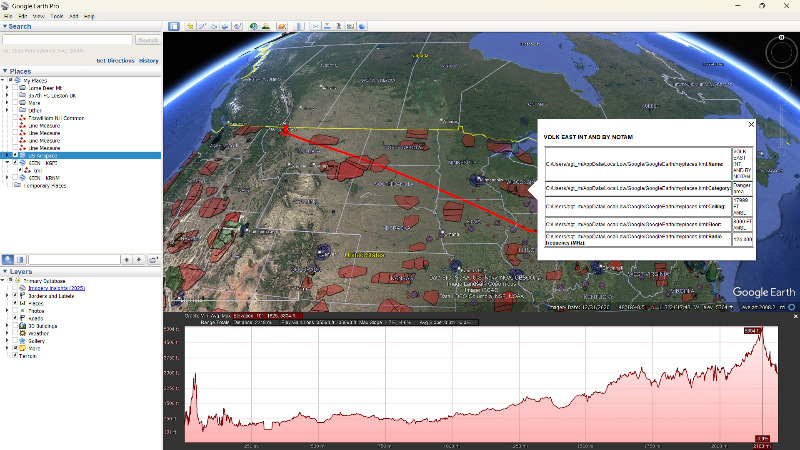Open the Tools menu
800x450 pixels.
[x=57, y=17]
